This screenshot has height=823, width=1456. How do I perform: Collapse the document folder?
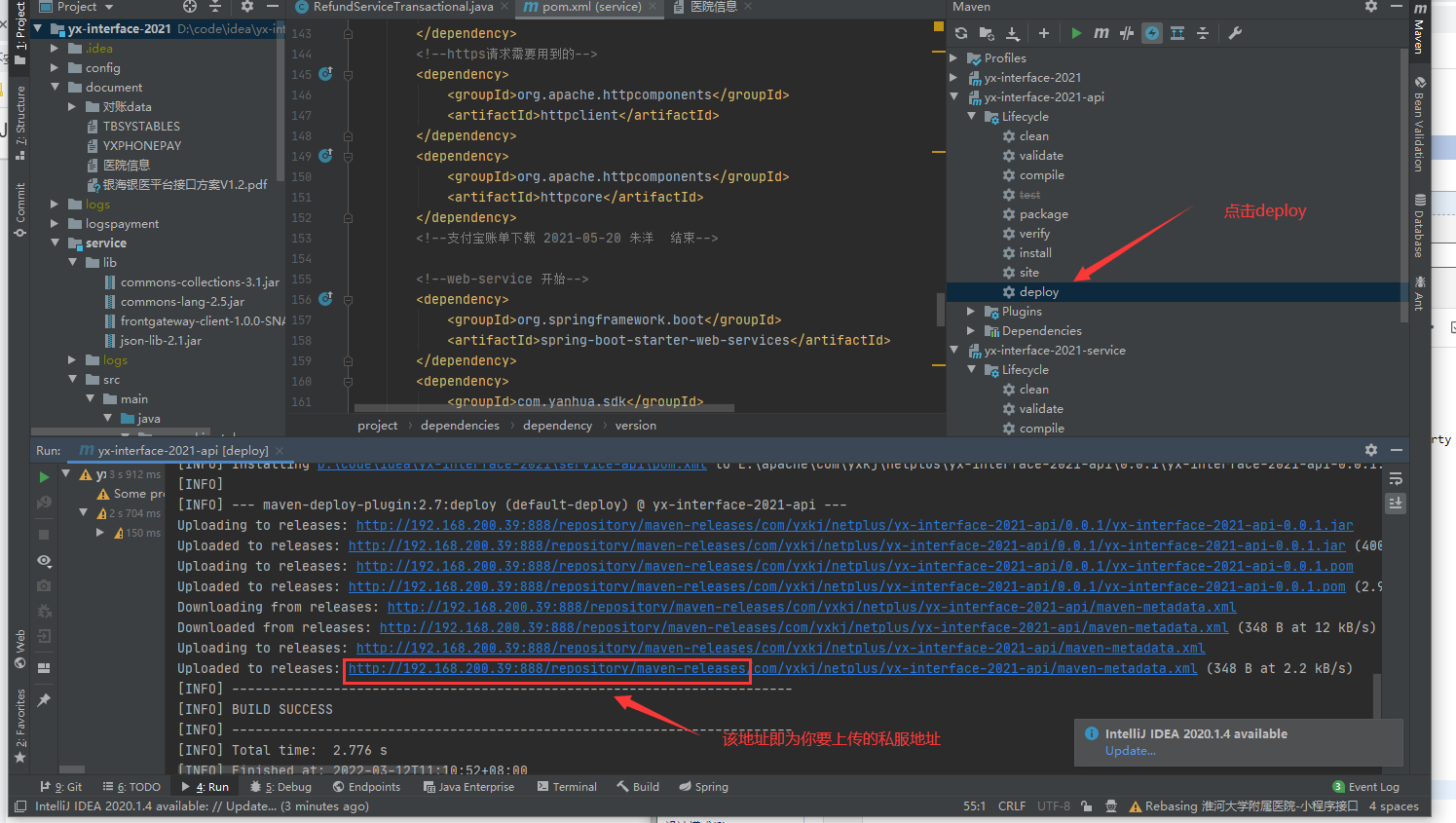(55, 87)
